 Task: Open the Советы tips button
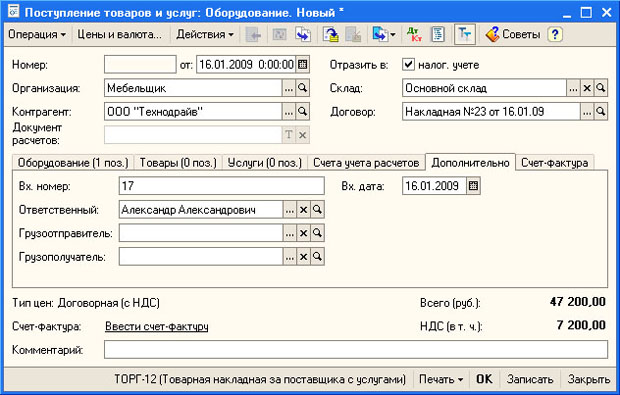click(513, 34)
